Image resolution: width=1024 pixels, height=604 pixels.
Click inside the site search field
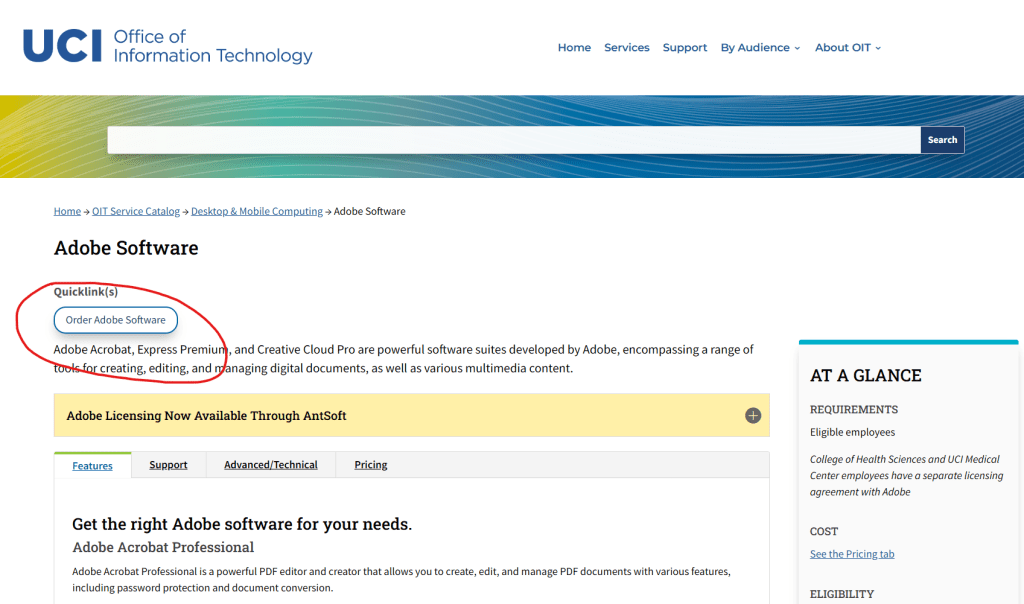pos(513,140)
